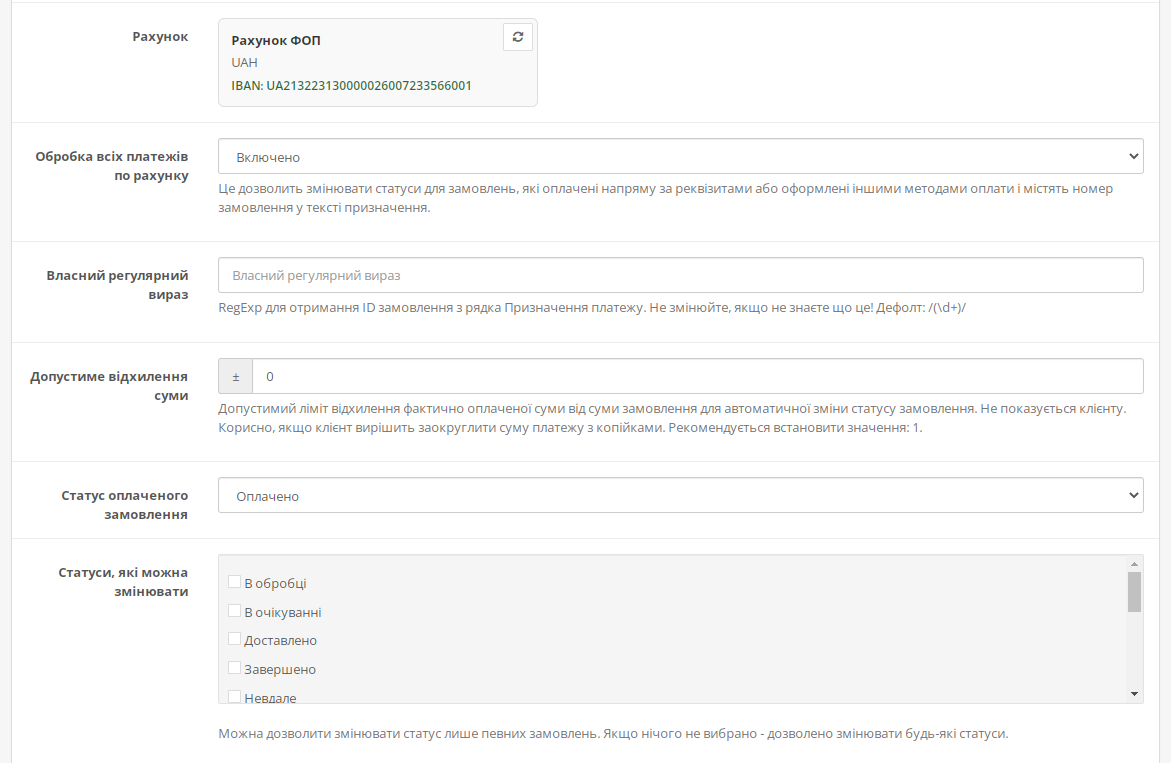Toggle the "Невдале" status checkbox

(234, 696)
